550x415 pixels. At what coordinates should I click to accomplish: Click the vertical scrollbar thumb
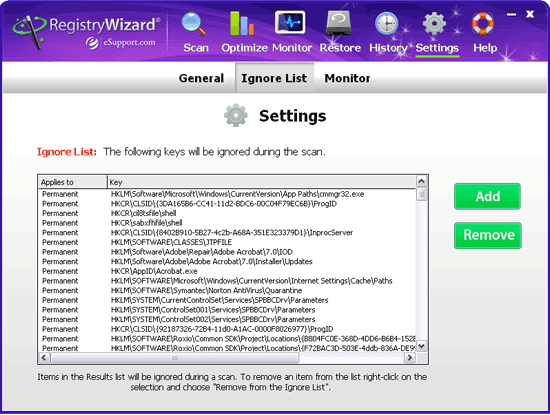pyautogui.click(x=422, y=194)
